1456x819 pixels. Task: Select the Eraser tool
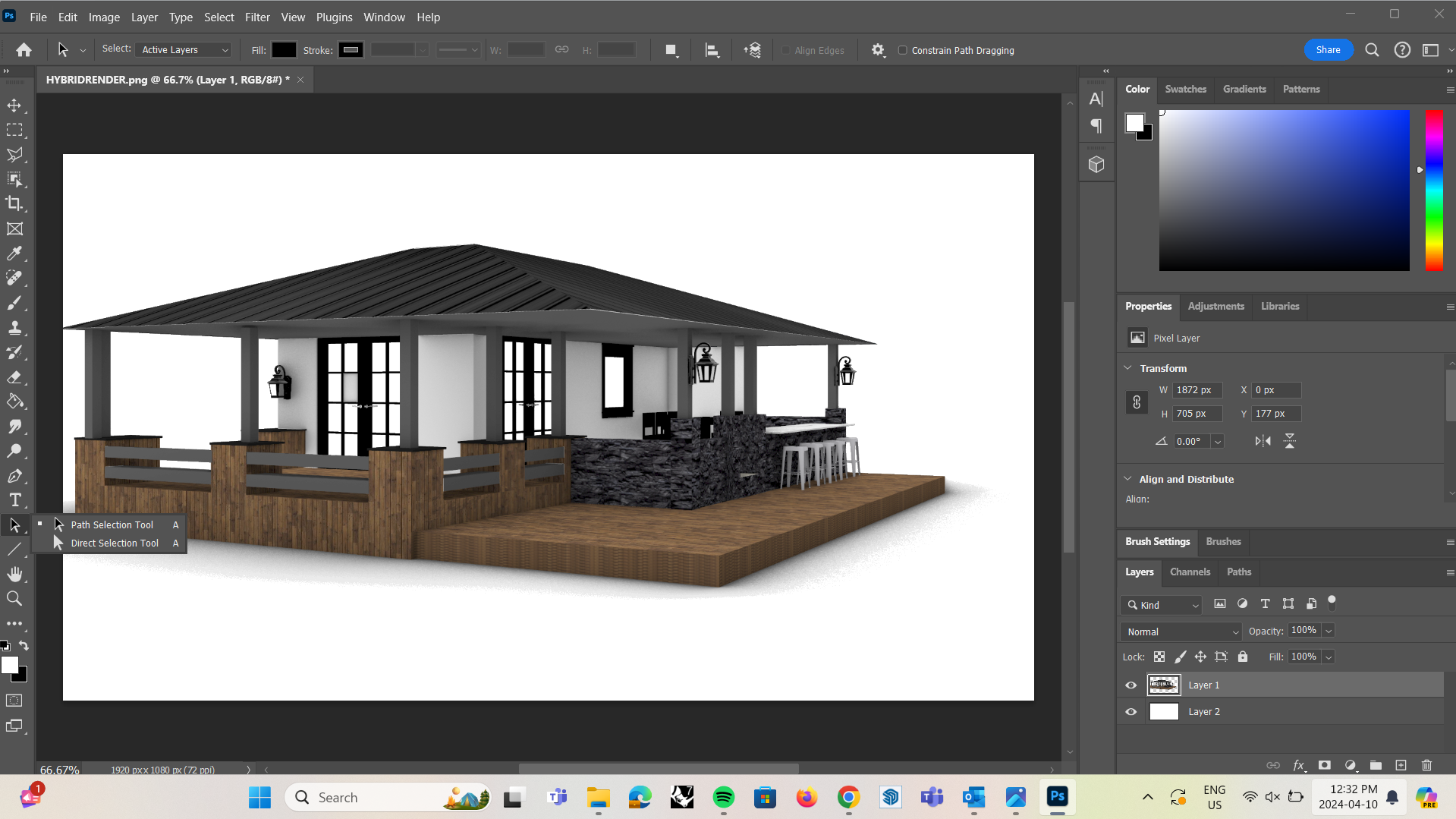pyautogui.click(x=14, y=377)
